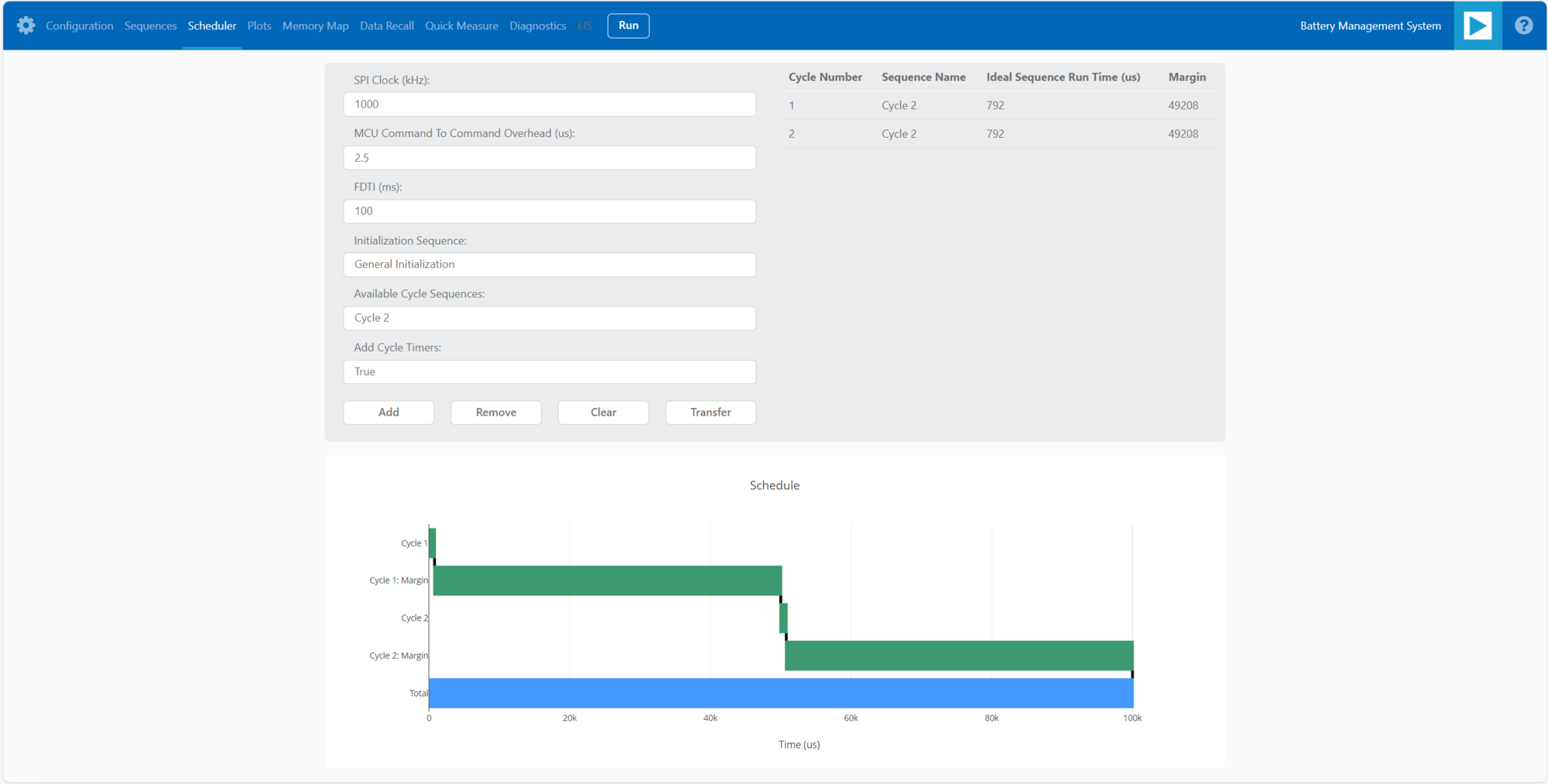Open the Initialization Sequence dropdown
Screen dimensions: 1548x784
(549, 265)
